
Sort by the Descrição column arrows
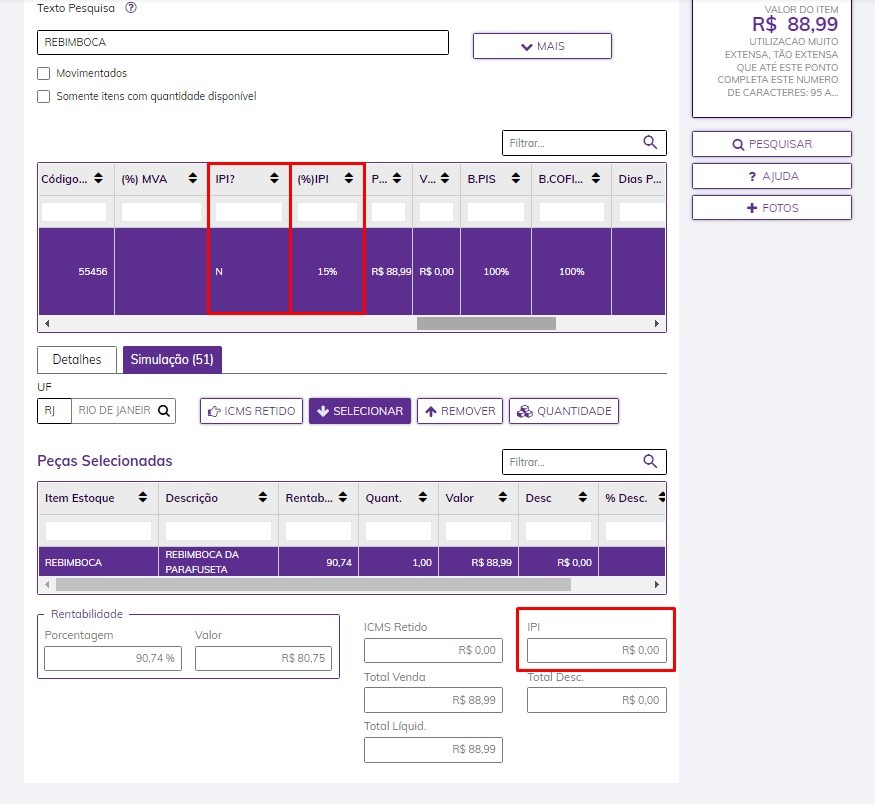263,497
